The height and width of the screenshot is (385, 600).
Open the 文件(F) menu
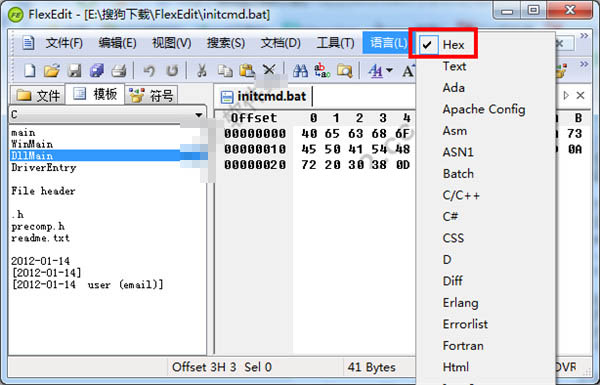click(64, 43)
